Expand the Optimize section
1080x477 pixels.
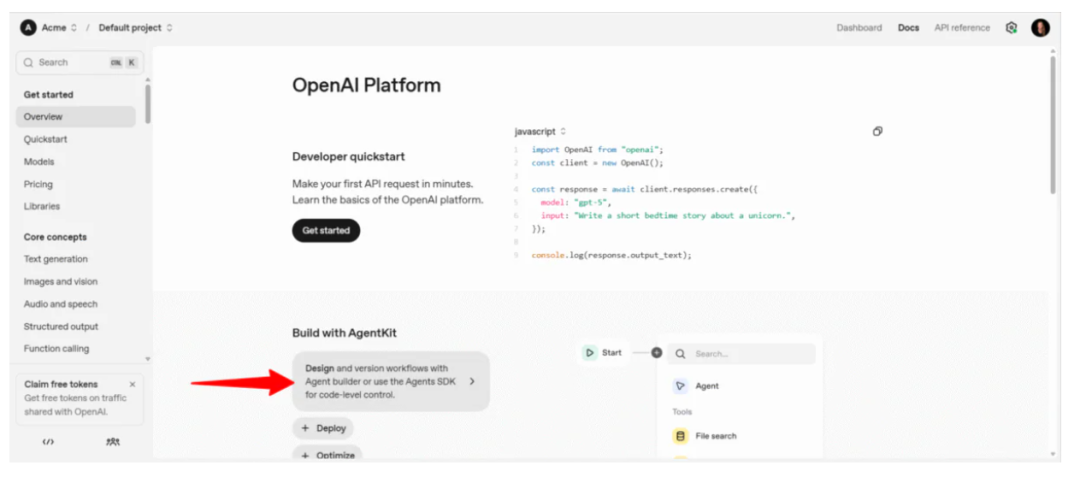click(328, 454)
